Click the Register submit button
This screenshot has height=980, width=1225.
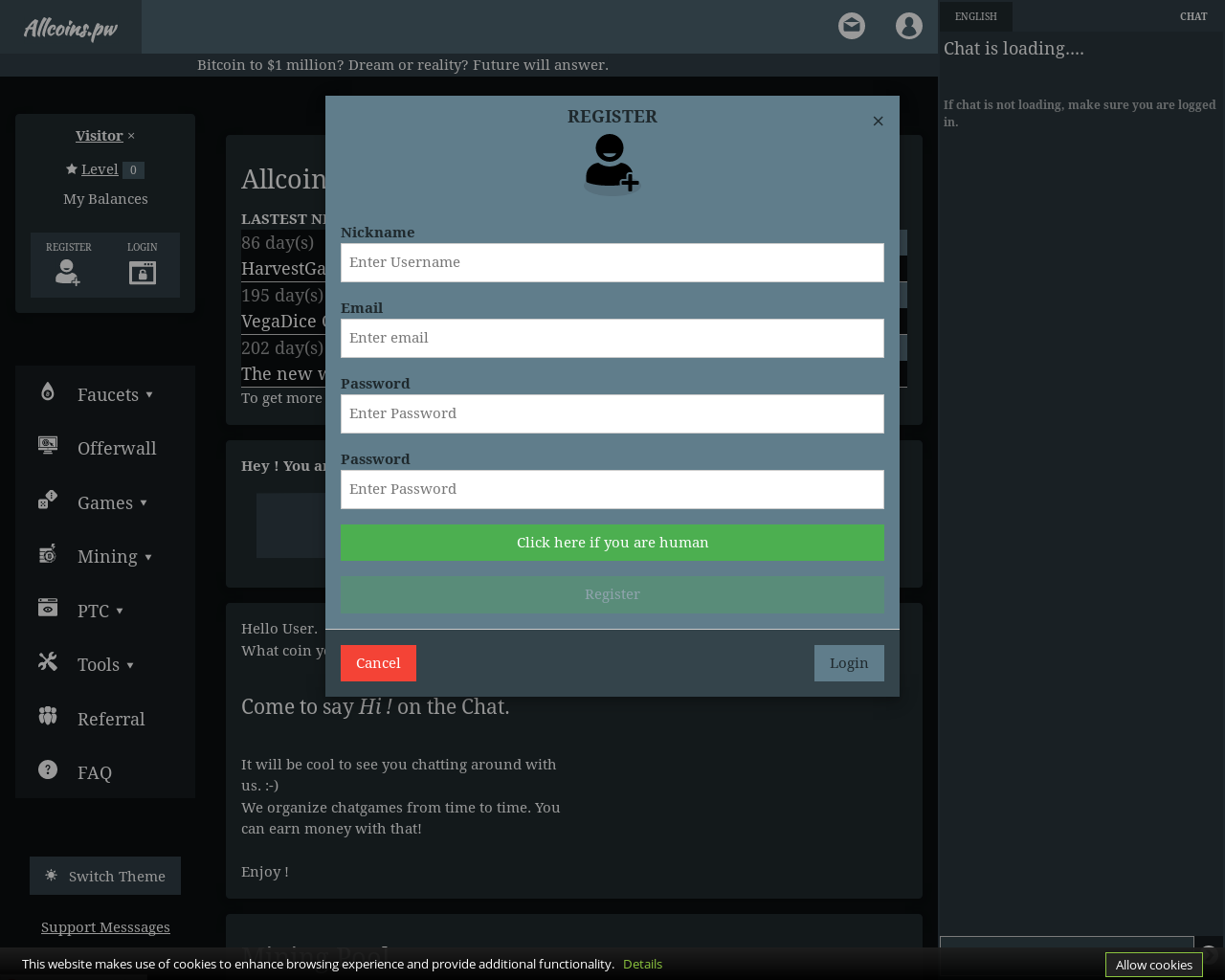click(612, 594)
